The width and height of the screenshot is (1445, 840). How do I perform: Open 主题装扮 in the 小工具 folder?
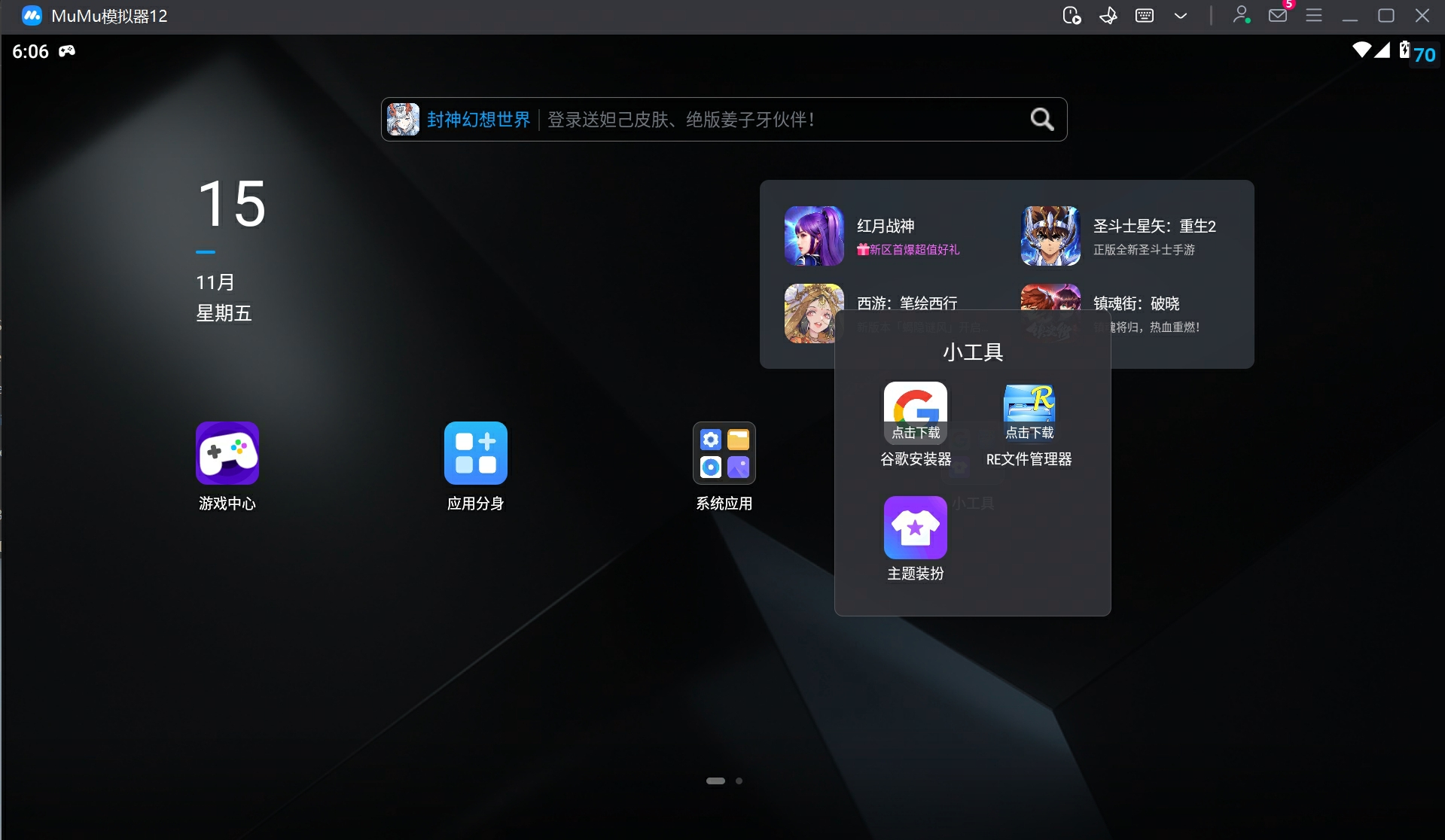click(915, 528)
